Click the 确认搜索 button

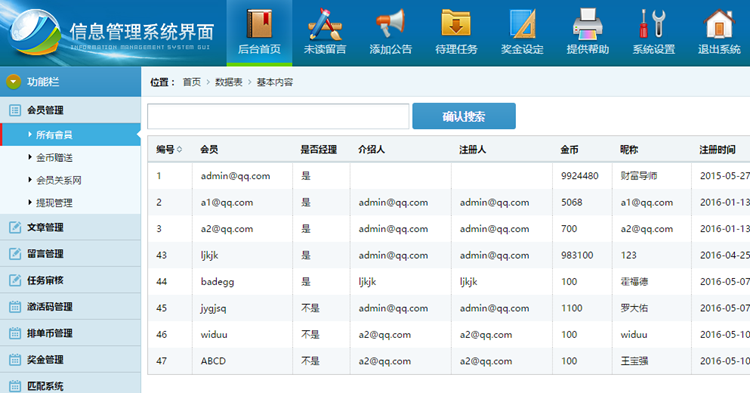[x=464, y=116]
